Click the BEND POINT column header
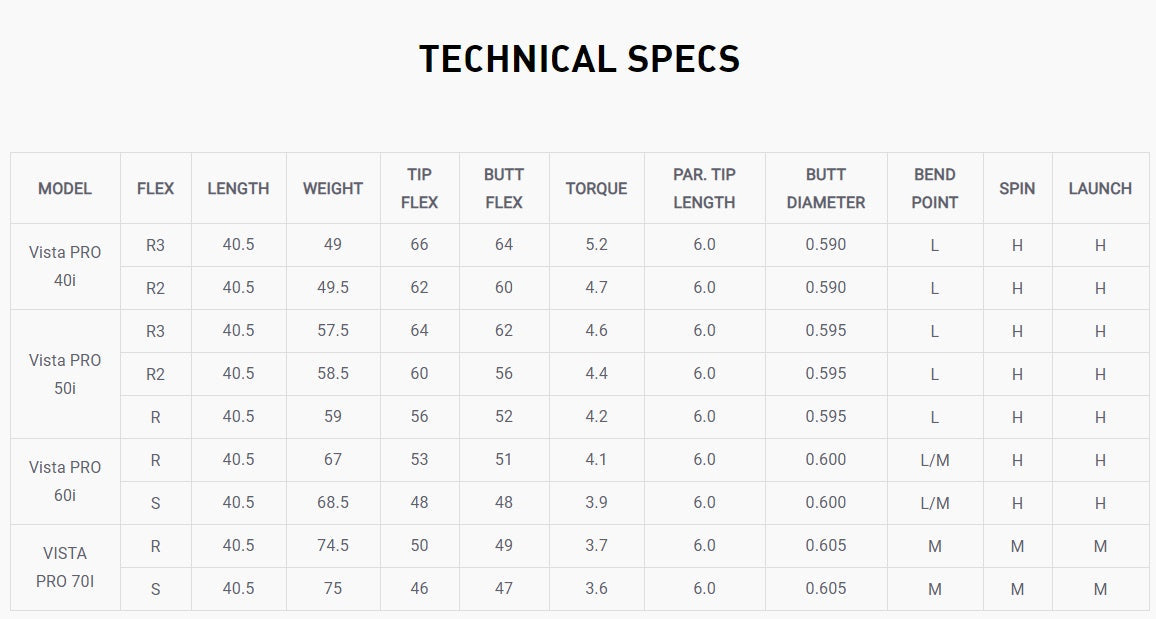Screen dimensions: 1156x619 935,188
